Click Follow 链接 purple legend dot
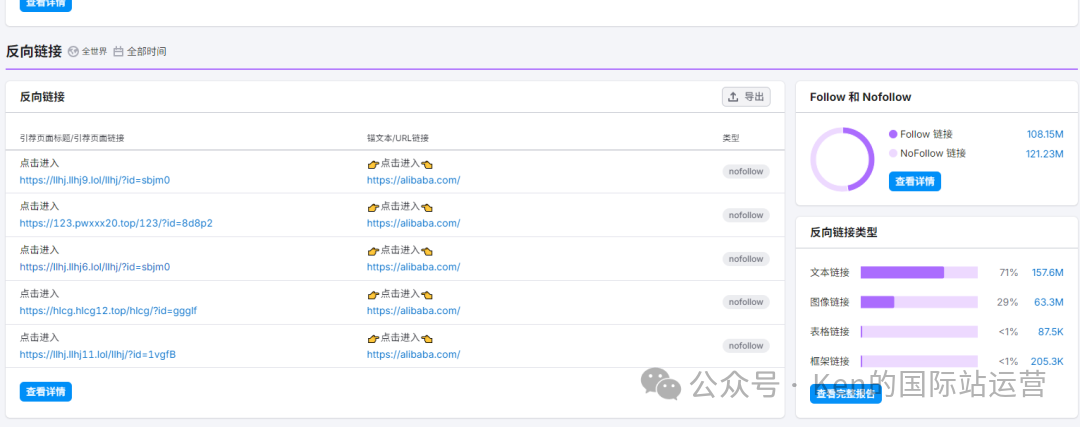This screenshot has width=1080, height=427. (x=893, y=134)
